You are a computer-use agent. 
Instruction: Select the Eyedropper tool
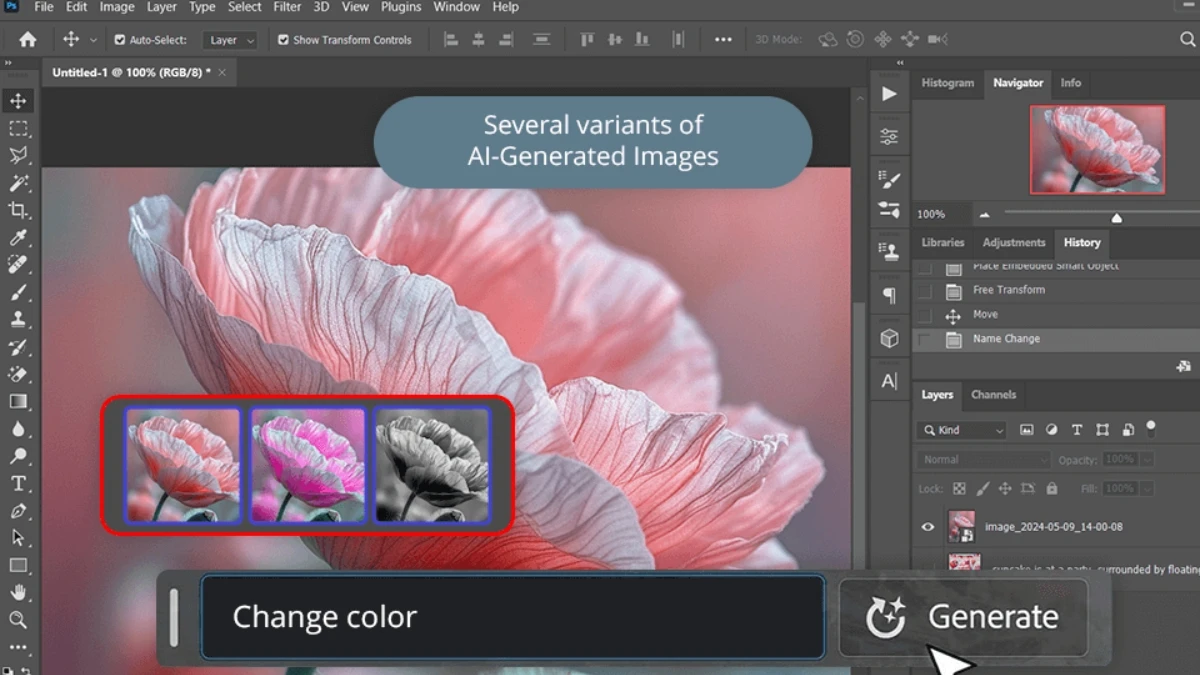pos(18,238)
